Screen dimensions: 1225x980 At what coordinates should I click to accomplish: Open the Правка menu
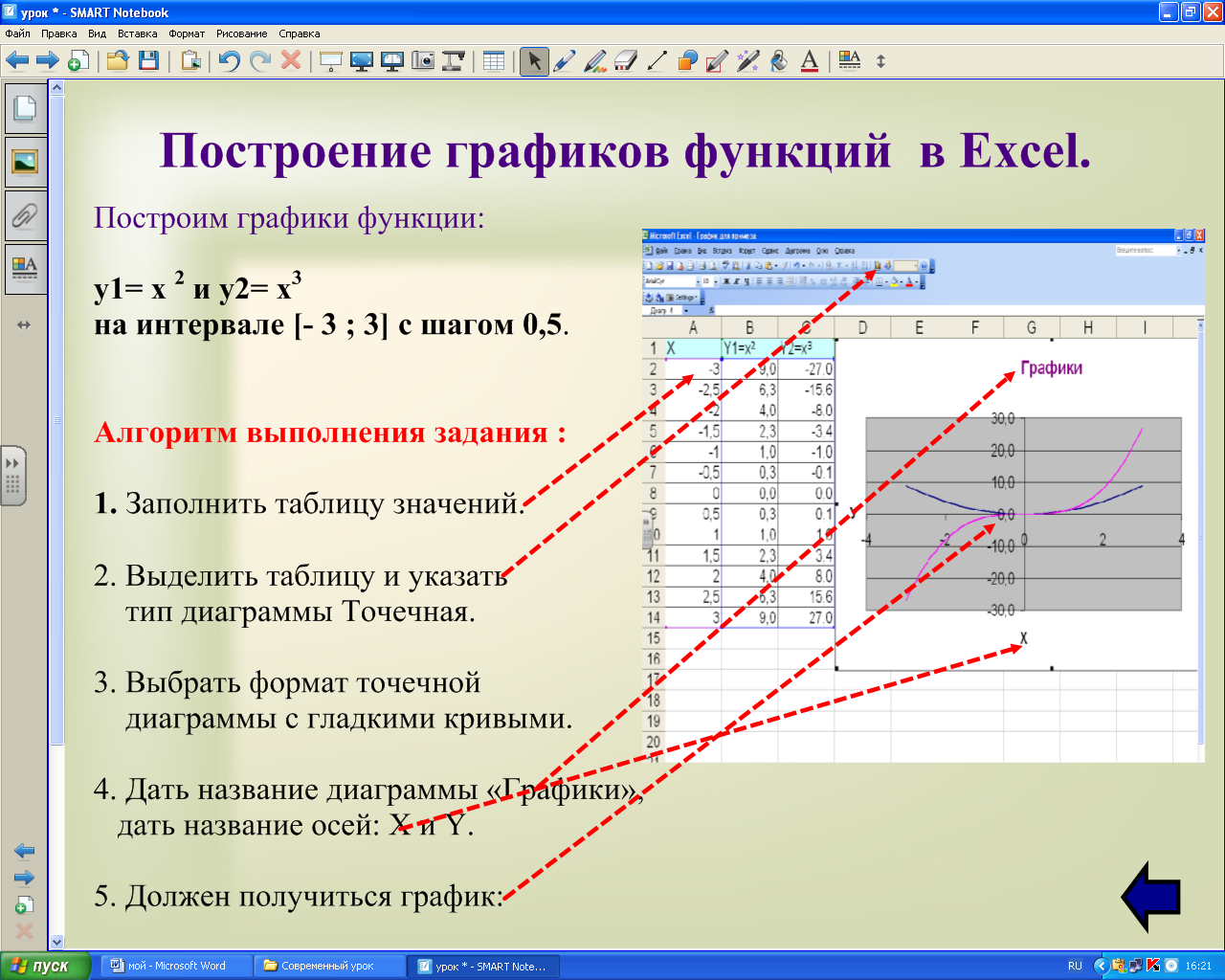[59, 33]
